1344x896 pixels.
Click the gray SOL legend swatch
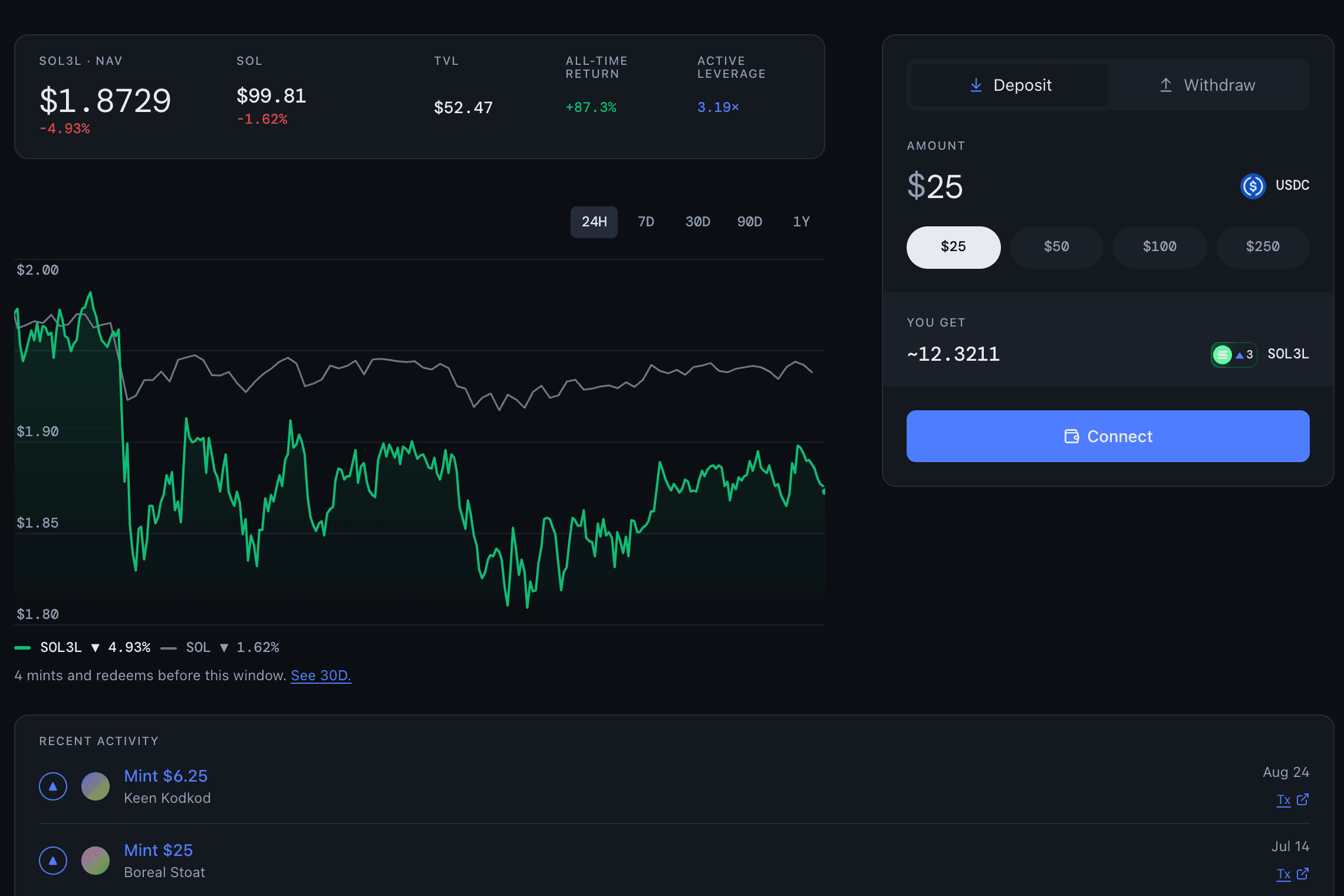(x=169, y=648)
